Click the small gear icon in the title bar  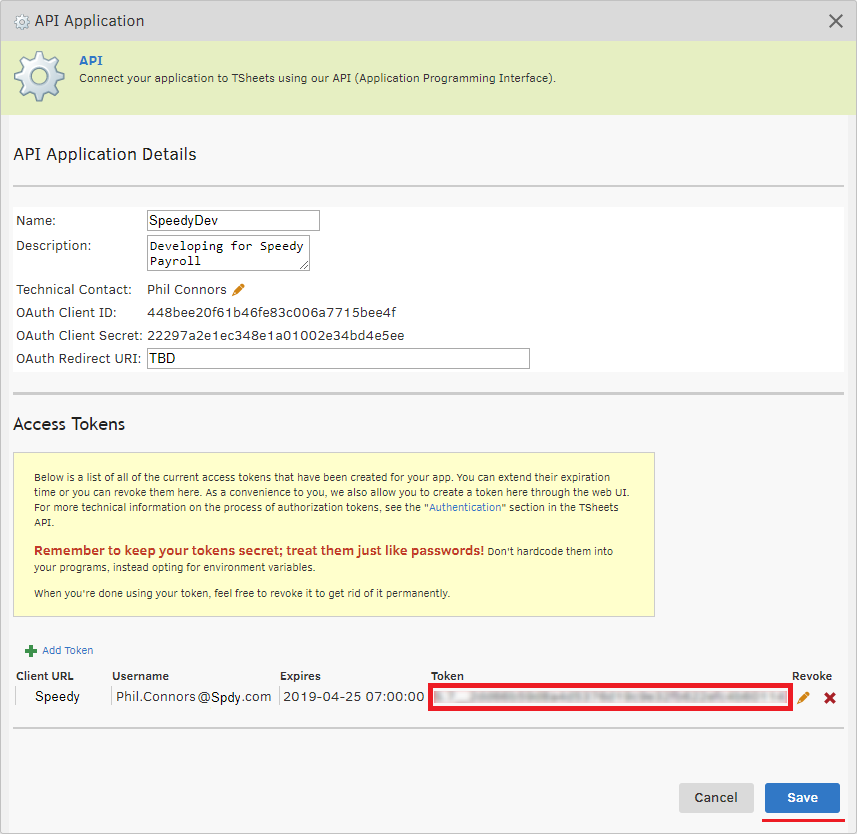click(x=21, y=21)
